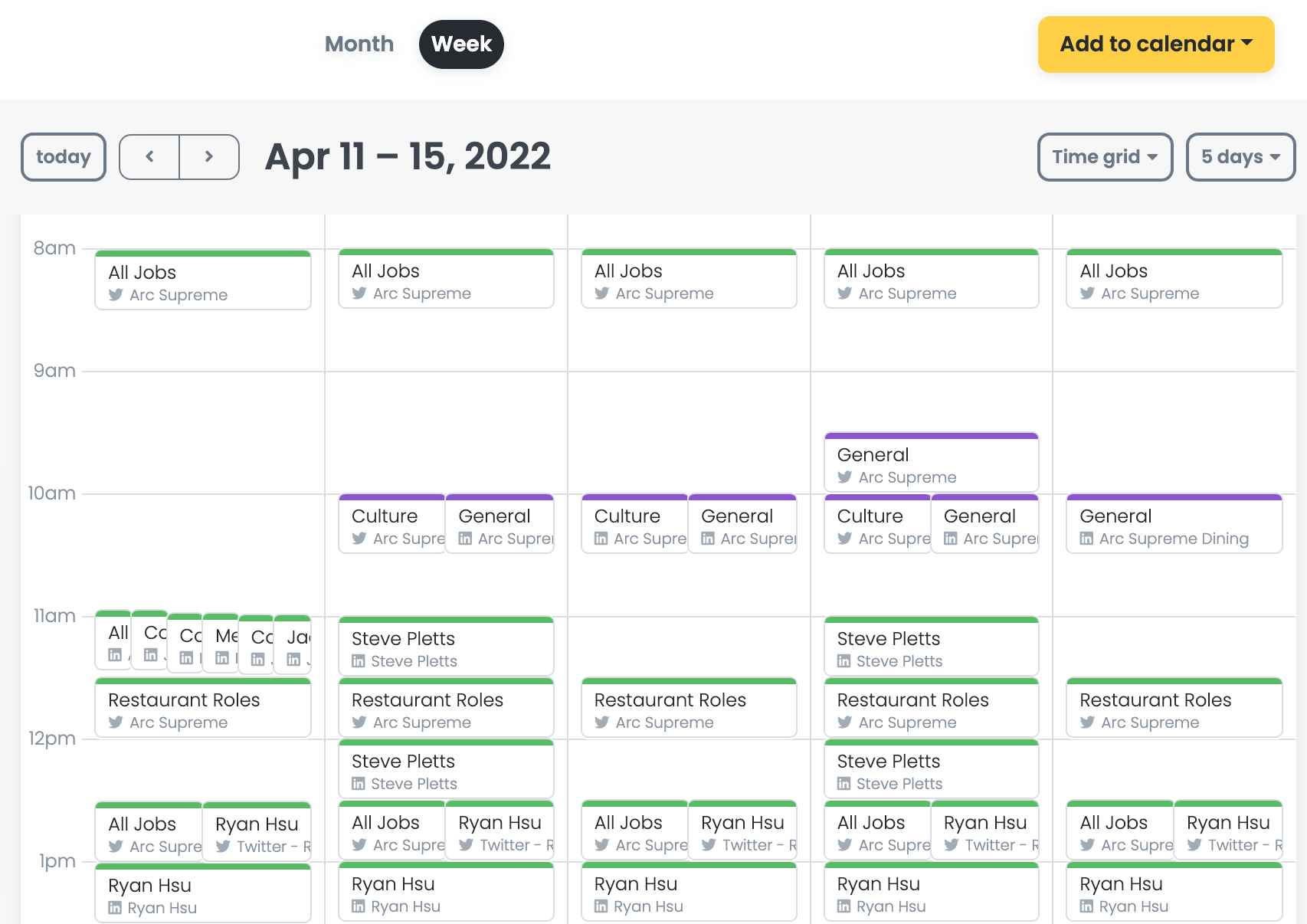Image resolution: width=1307 pixels, height=924 pixels.
Task: Open Friday's Ryan Hsu Twitter event
Action: [x=1227, y=831]
